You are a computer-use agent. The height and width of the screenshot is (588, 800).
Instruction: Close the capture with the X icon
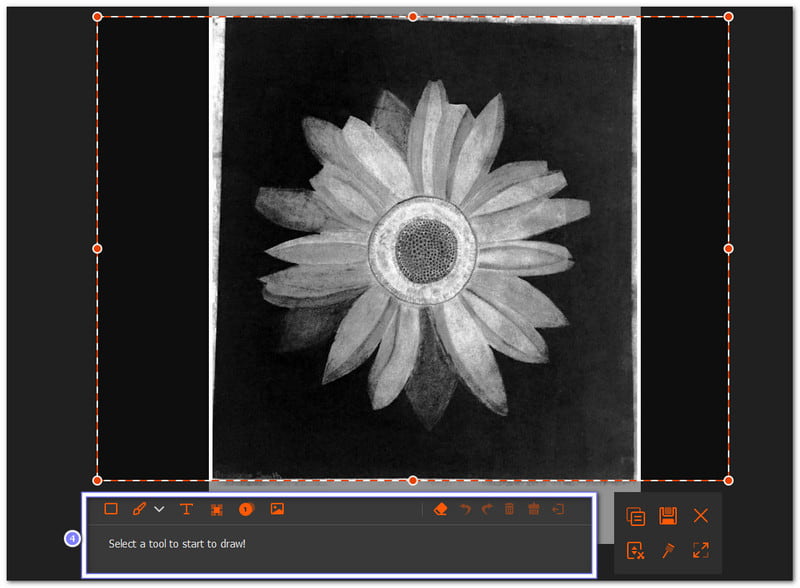pyautogui.click(x=701, y=516)
